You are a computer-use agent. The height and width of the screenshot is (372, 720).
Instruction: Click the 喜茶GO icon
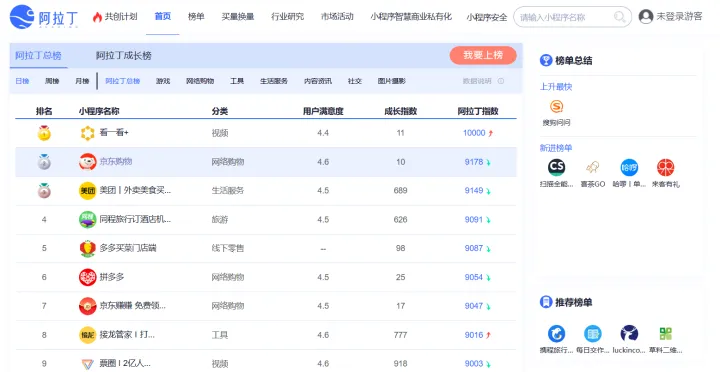click(593, 167)
